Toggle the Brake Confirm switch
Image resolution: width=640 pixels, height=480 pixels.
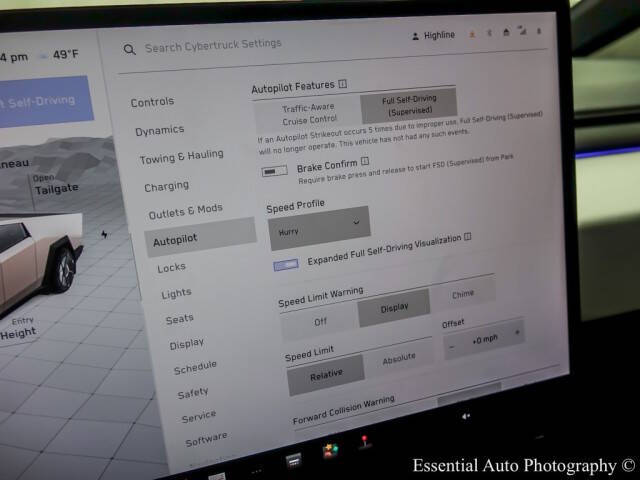(x=274, y=171)
